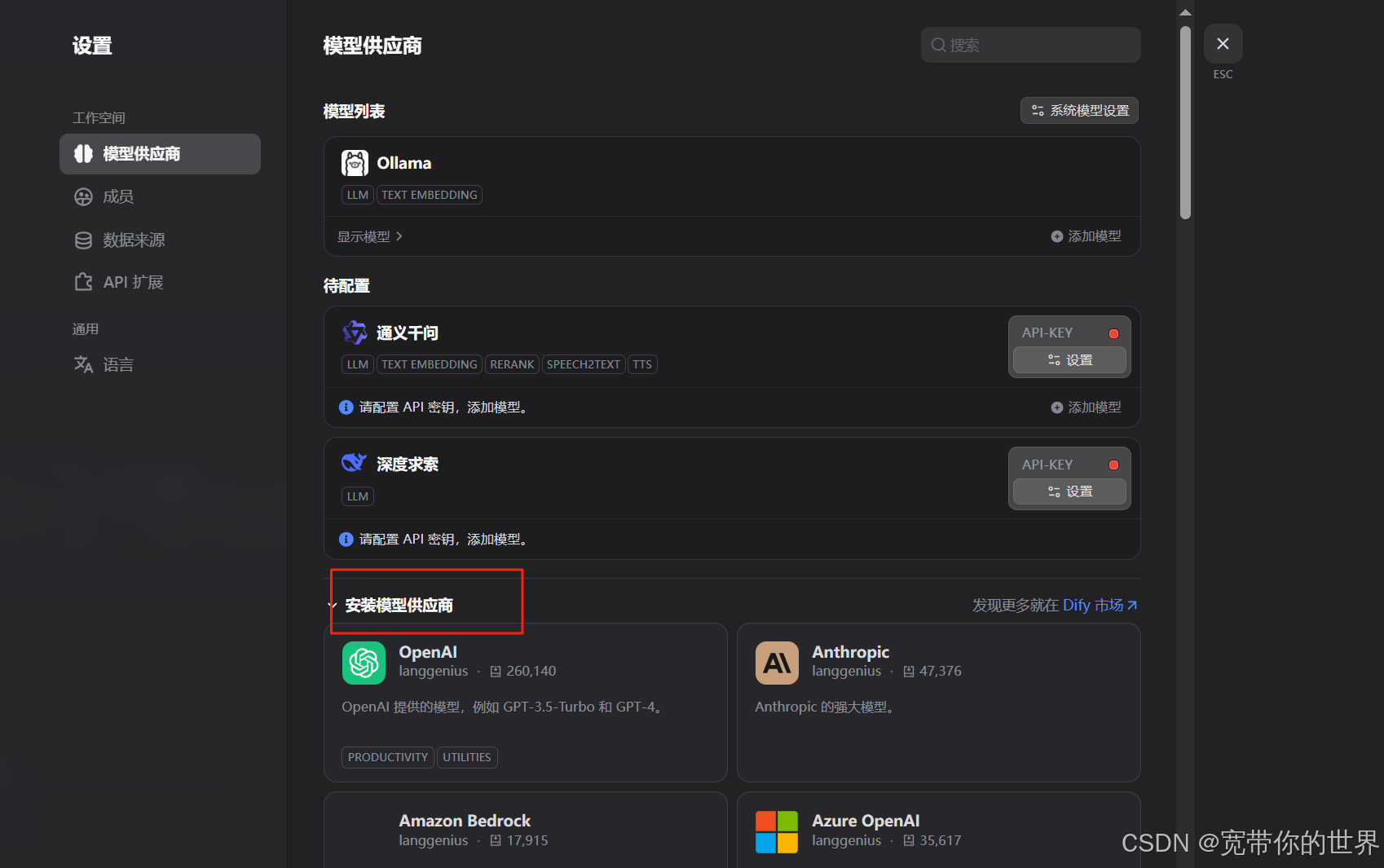Viewport: 1384px width, 868px height.
Task: Click the PRODUCTIVITY tag on OpenAI card
Action: (388, 757)
